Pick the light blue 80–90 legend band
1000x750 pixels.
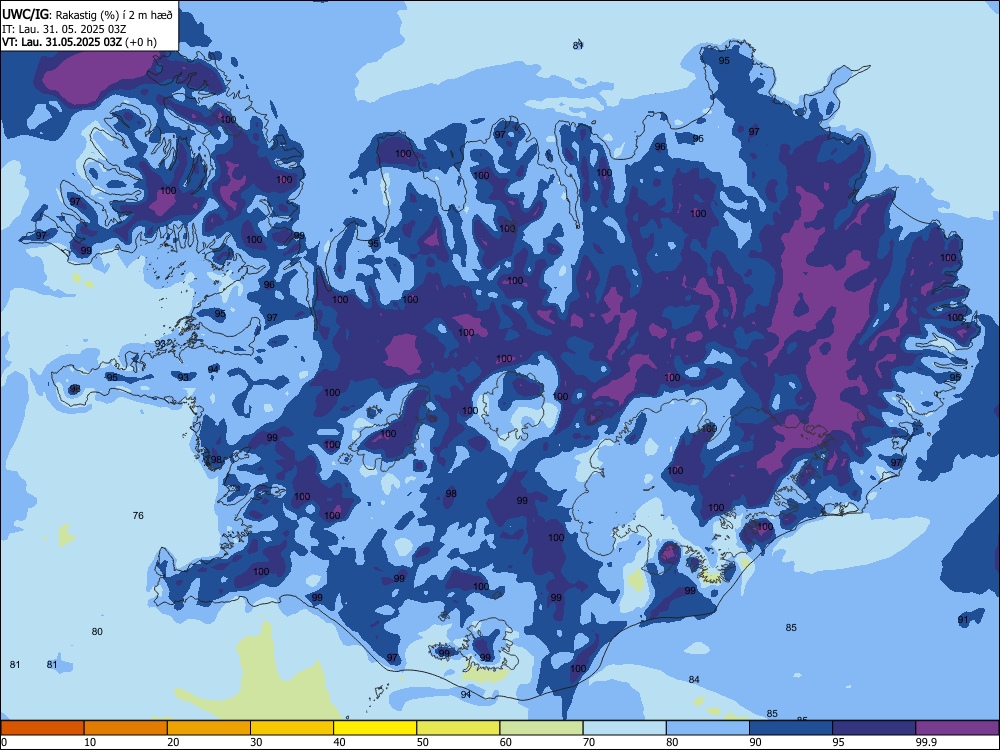tap(708, 728)
